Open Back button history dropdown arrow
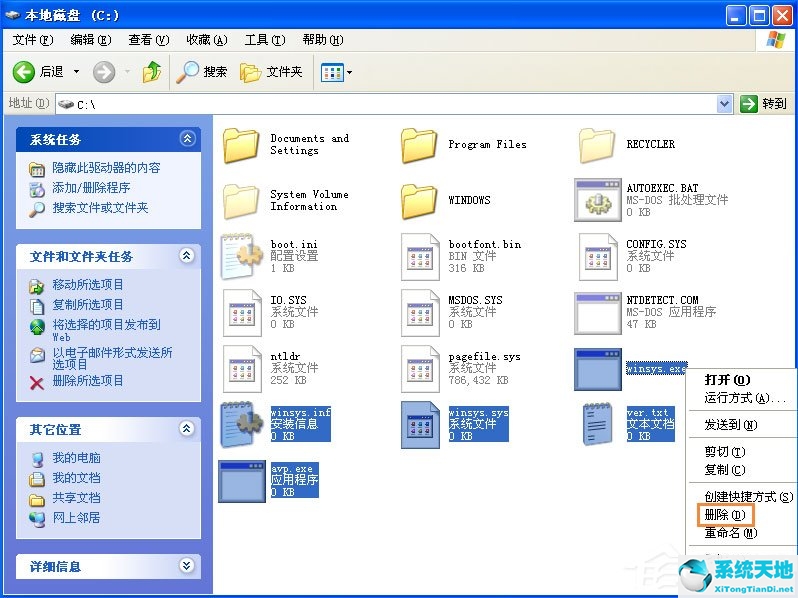This screenshot has height=598, width=798. [76, 72]
